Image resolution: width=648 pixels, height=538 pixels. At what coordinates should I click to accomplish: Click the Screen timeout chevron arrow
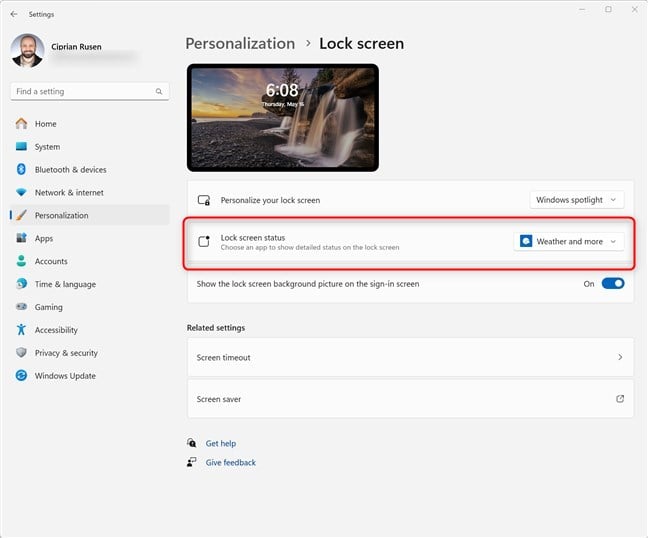coord(620,357)
